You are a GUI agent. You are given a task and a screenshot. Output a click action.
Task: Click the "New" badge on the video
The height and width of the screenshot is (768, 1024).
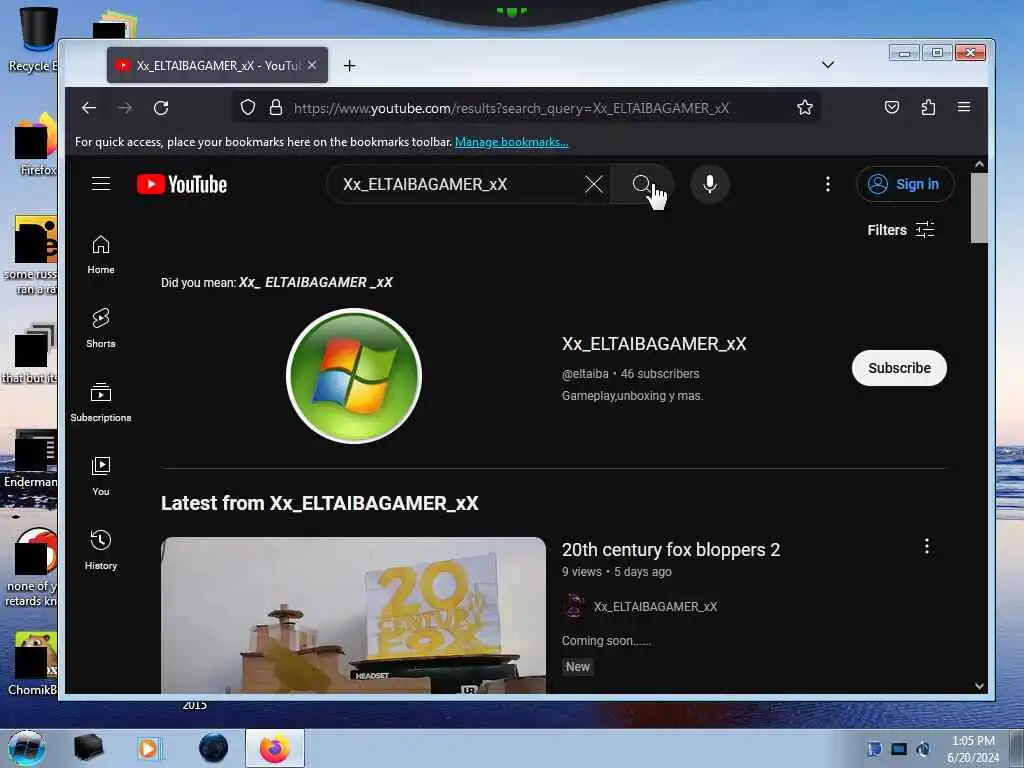click(577, 667)
